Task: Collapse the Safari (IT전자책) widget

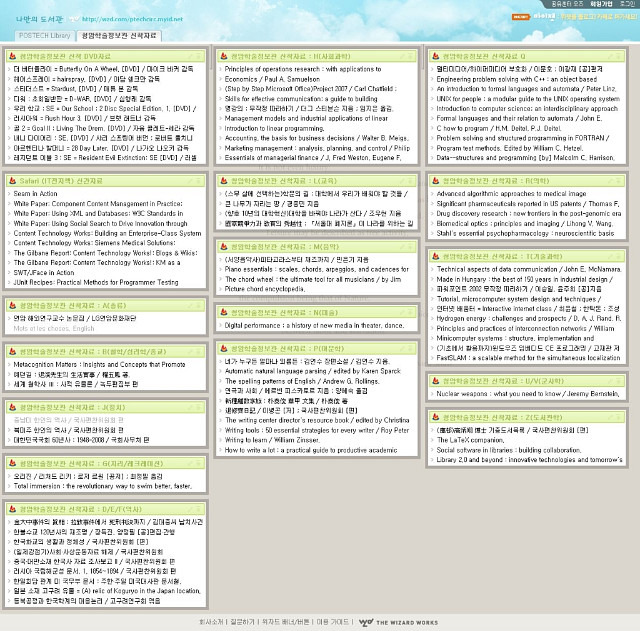Action: [199, 181]
